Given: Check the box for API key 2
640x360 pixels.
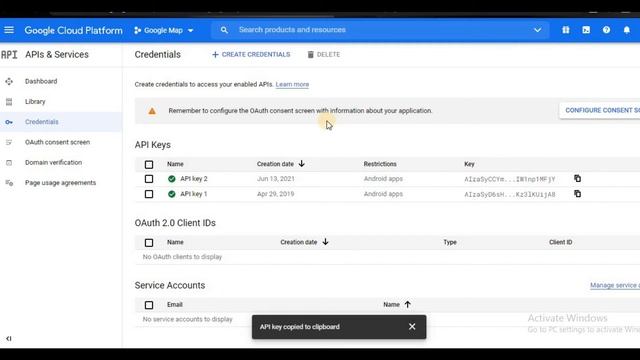Looking at the screenshot, I should [149, 179].
